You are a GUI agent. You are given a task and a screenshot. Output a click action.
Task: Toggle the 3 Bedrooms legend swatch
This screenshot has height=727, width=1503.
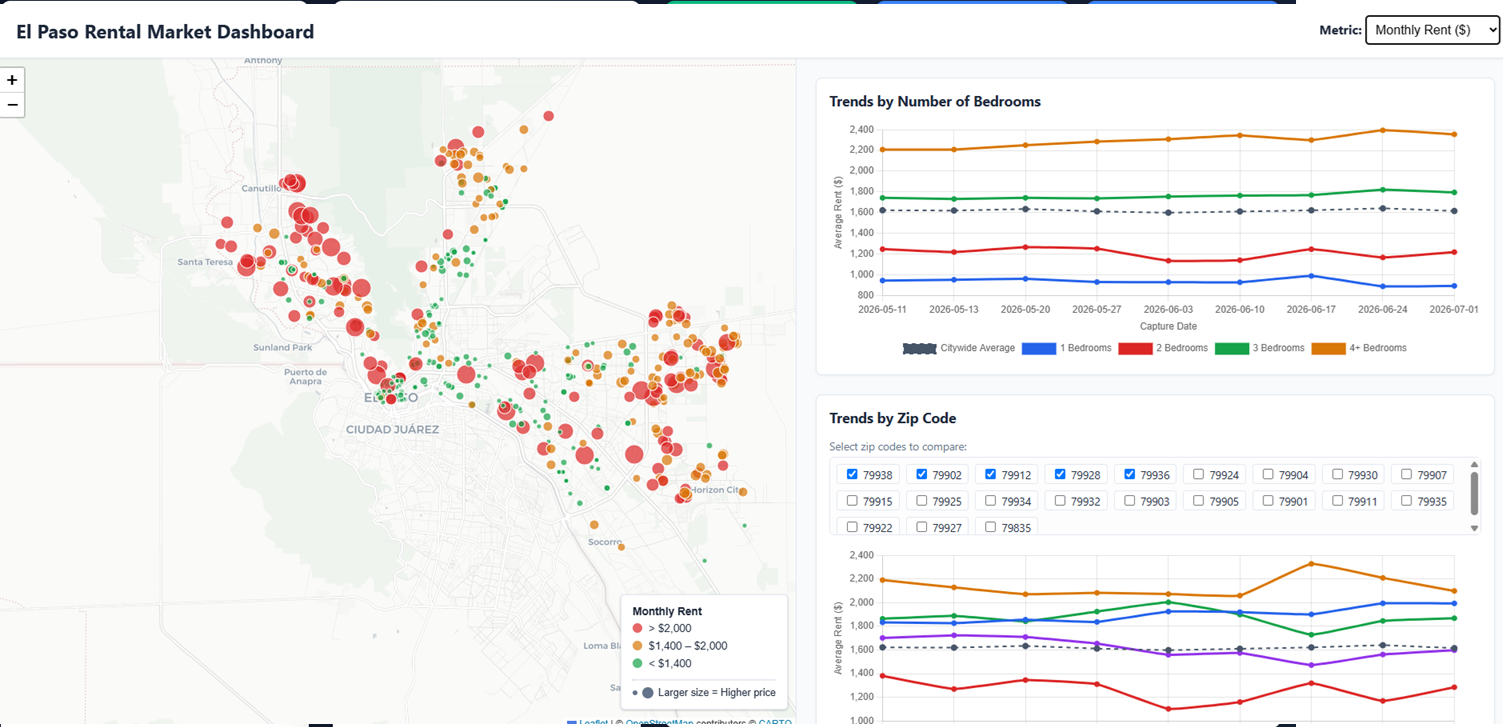[1232, 348]
